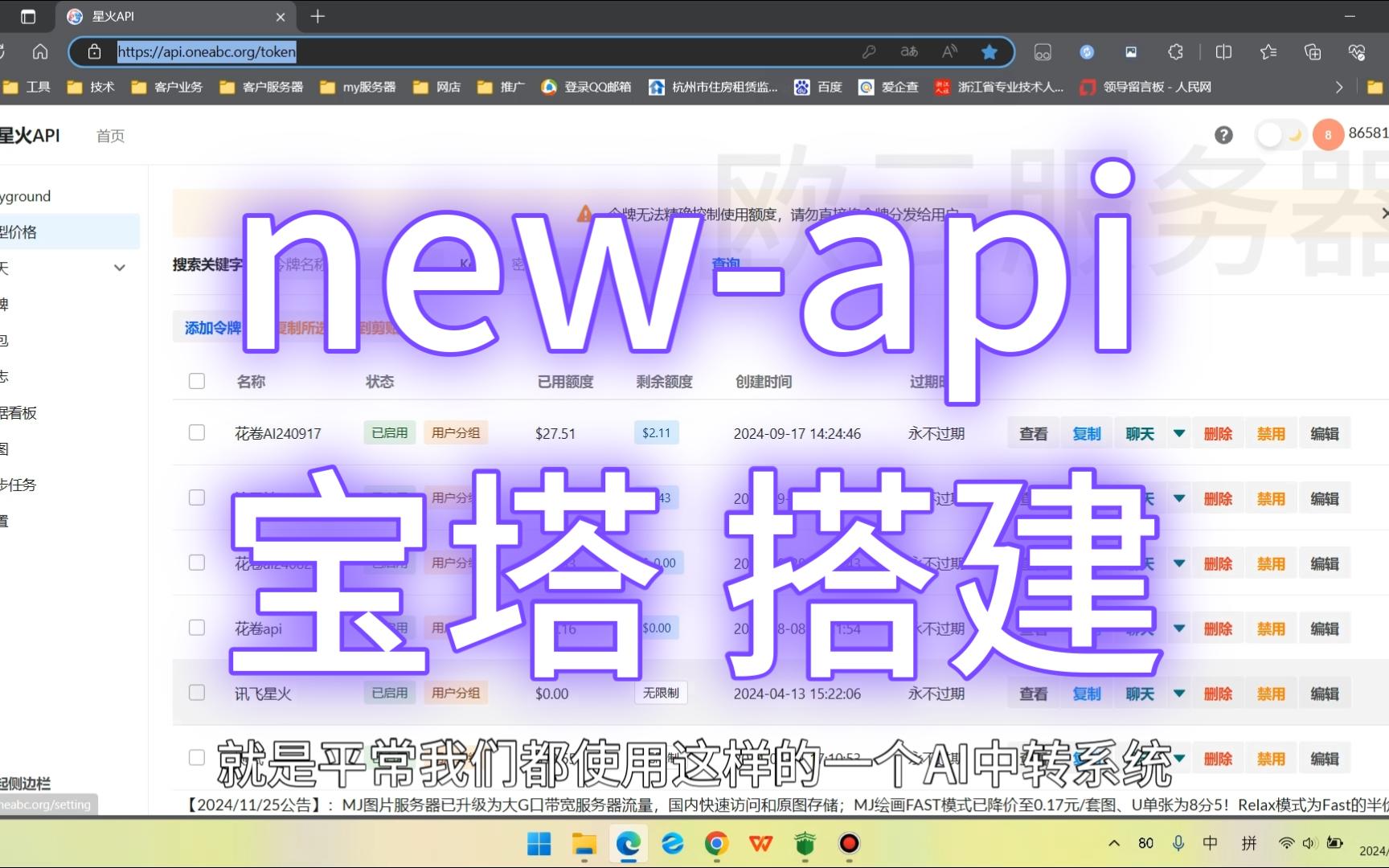The image size is (1389, 868).
Task: Open the browser extensions puzzle icon
Action: pos(1175,52)
